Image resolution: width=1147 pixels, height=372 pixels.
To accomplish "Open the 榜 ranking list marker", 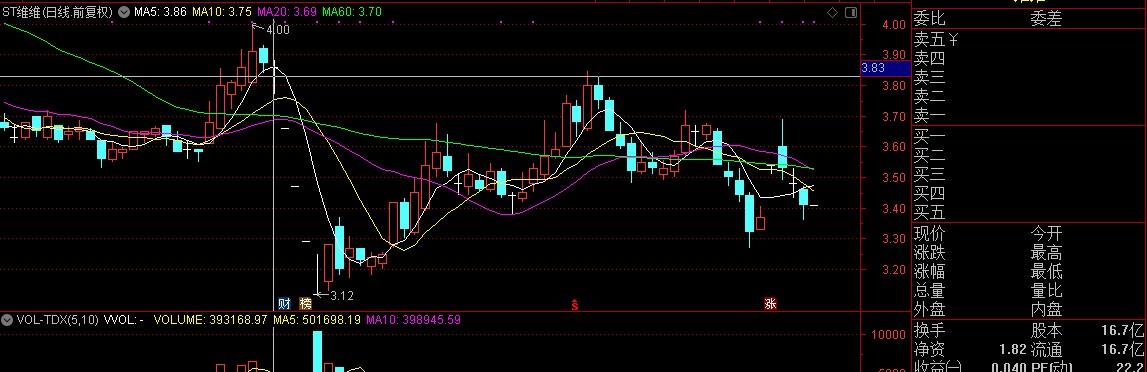I will (306, 303).
